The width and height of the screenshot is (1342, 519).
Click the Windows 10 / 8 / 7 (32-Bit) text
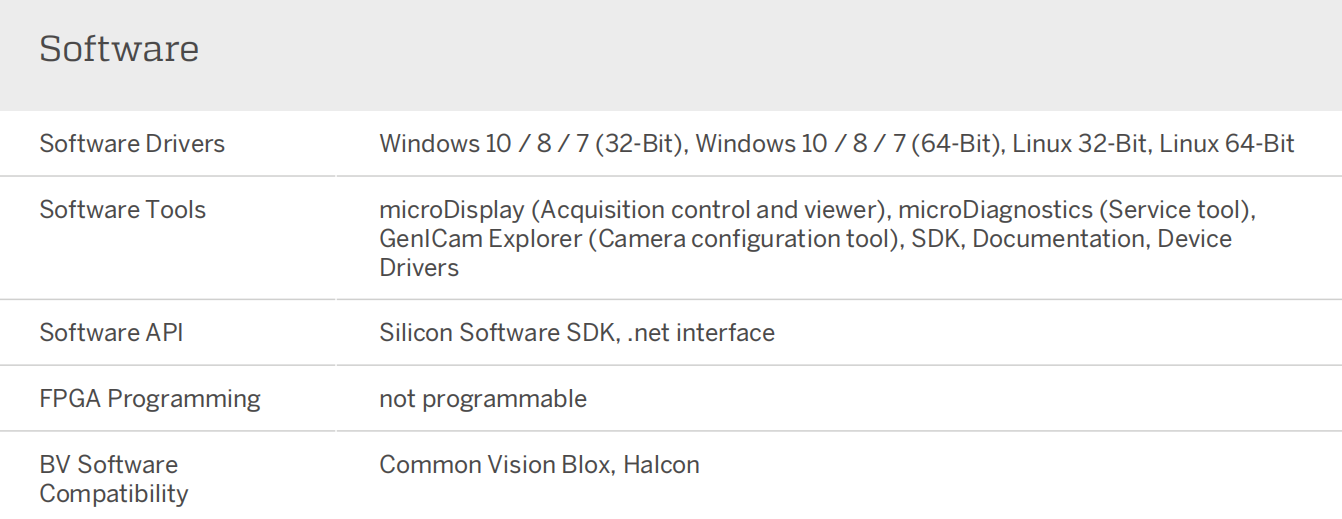[531, 144]
